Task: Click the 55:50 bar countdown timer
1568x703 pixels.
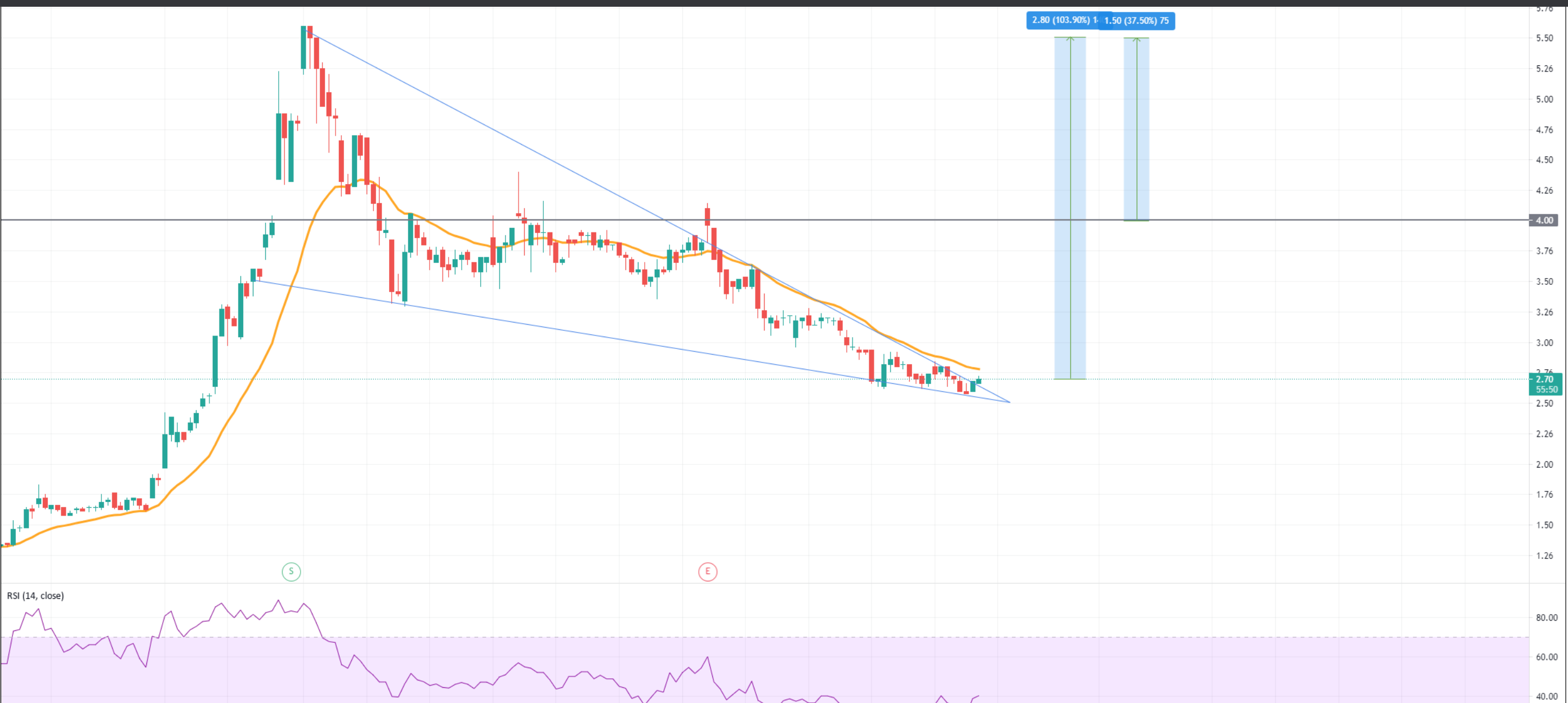Action: click(1546, 389)
